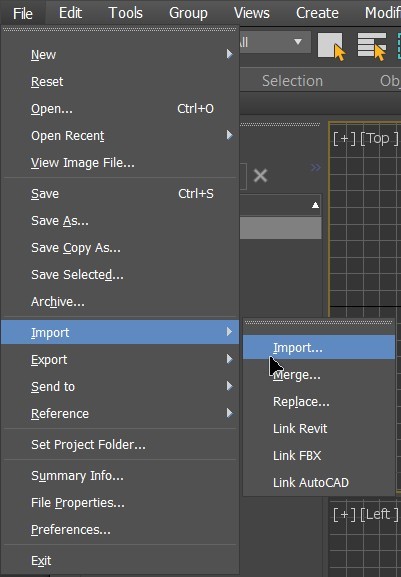This screenshot has width=401, height=577.
Task: Clear the explorer search with the X icon
Action: pos(260,176)
